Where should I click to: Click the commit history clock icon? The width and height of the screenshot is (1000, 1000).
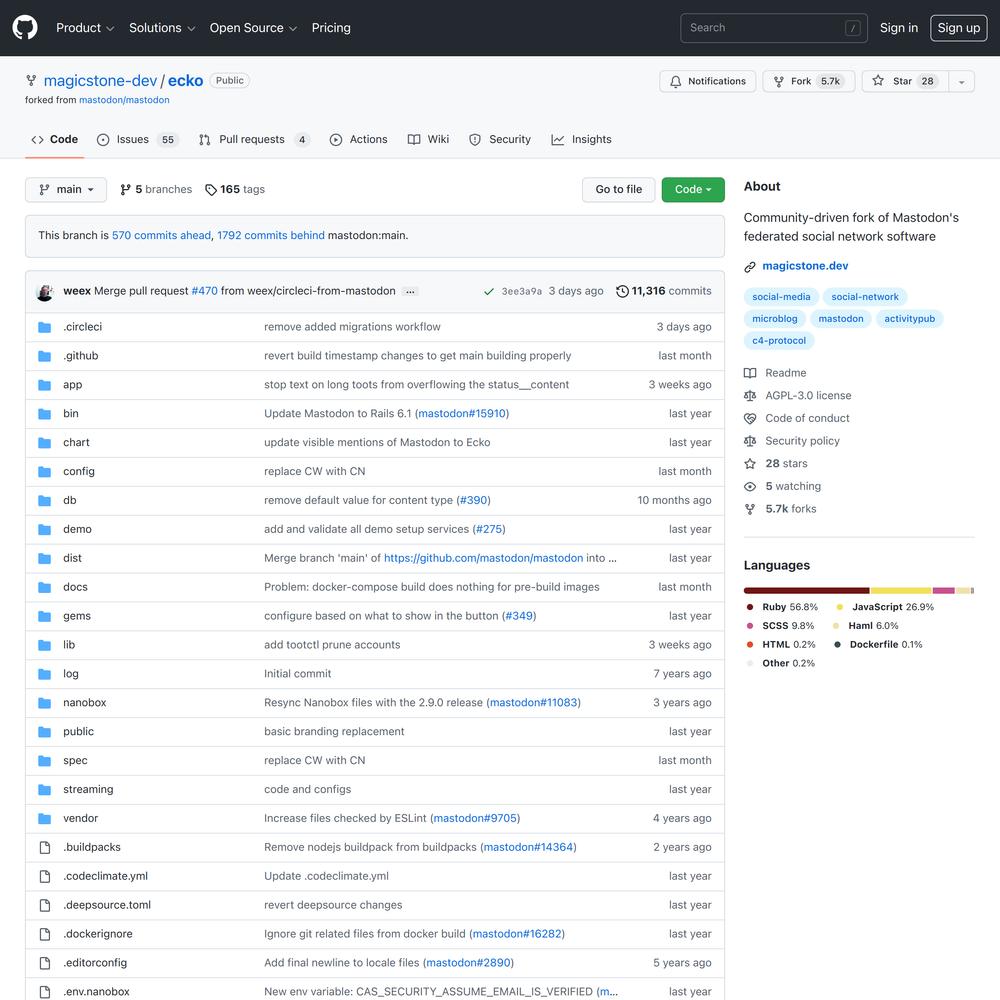622,291
